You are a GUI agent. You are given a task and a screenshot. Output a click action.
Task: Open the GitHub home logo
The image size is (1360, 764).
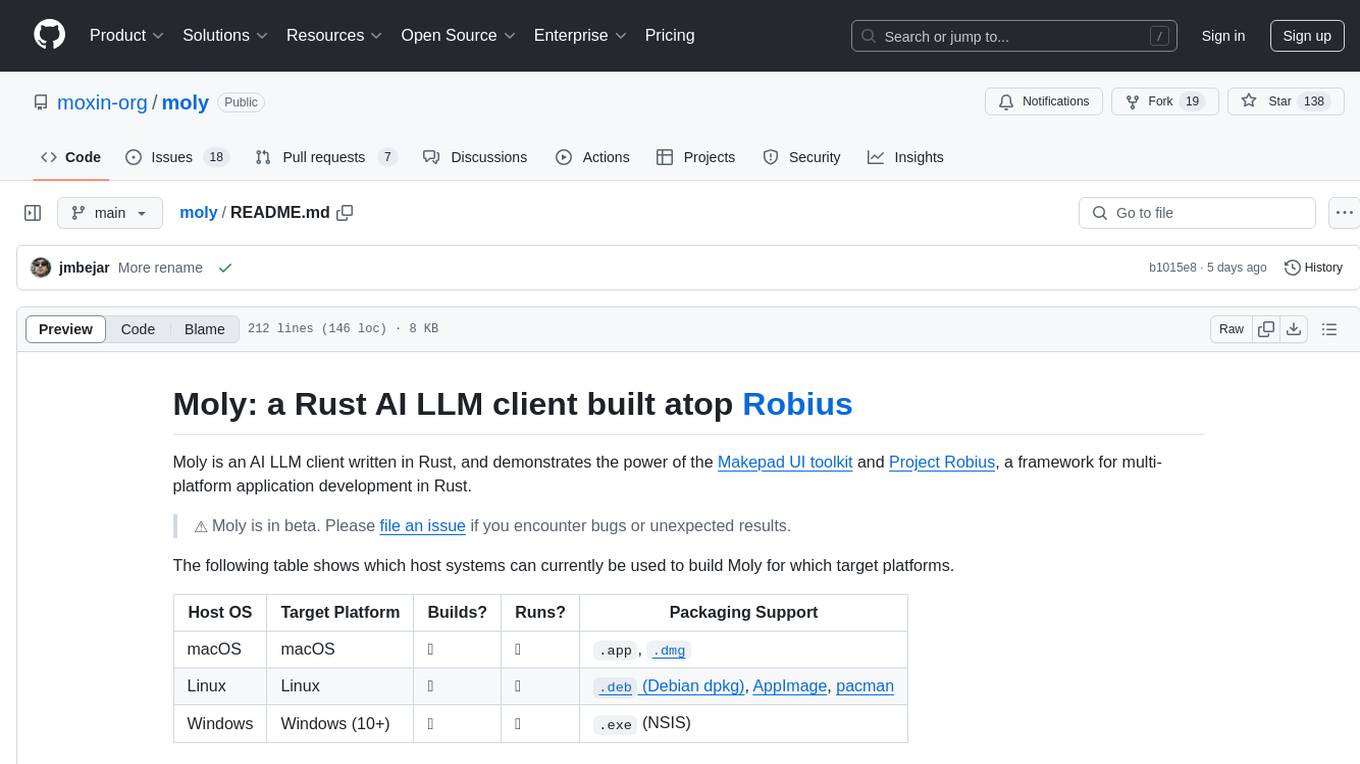click(49, 35)
